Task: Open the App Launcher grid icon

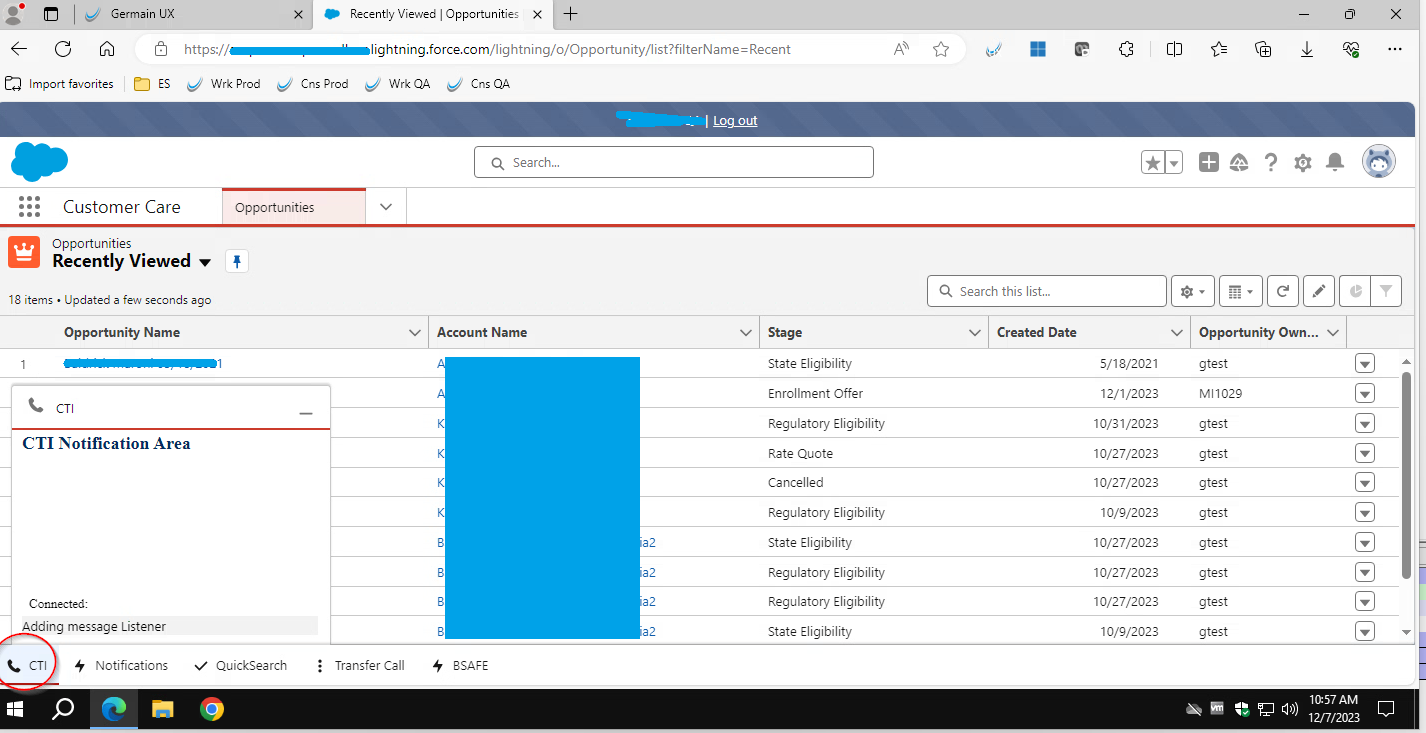Action: click(29, 206)
